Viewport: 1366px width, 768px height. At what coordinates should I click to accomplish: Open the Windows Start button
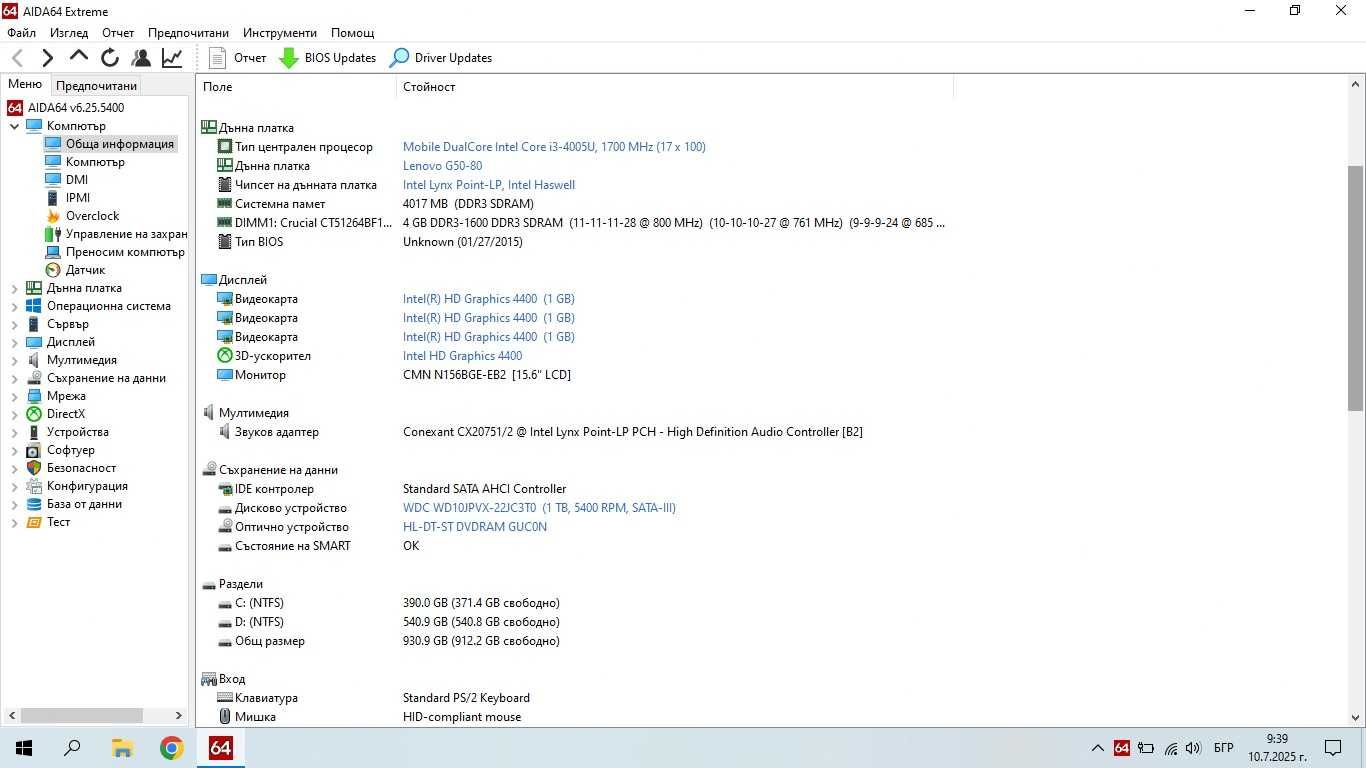(24, 748)
